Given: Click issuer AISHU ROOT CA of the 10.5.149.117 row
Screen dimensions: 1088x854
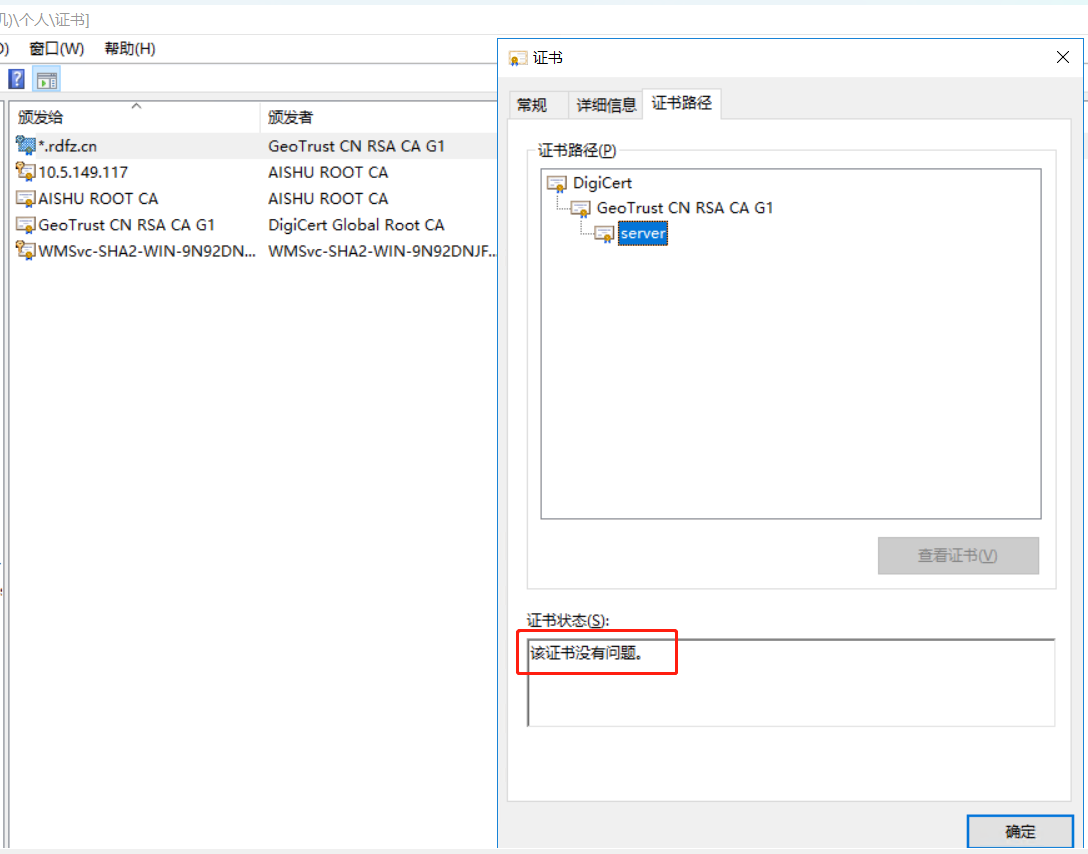Looking at the screenshot, I should click(x=328, y=172).
